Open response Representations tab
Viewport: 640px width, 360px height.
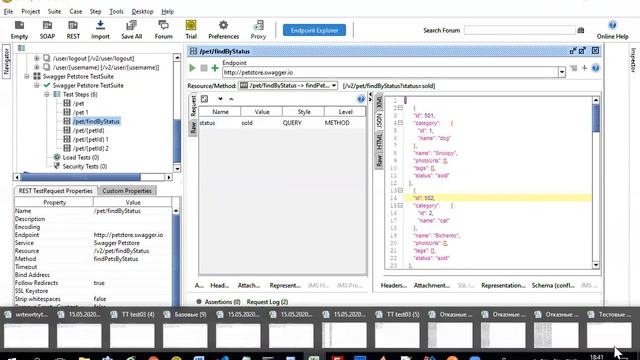tap(503, 285)
